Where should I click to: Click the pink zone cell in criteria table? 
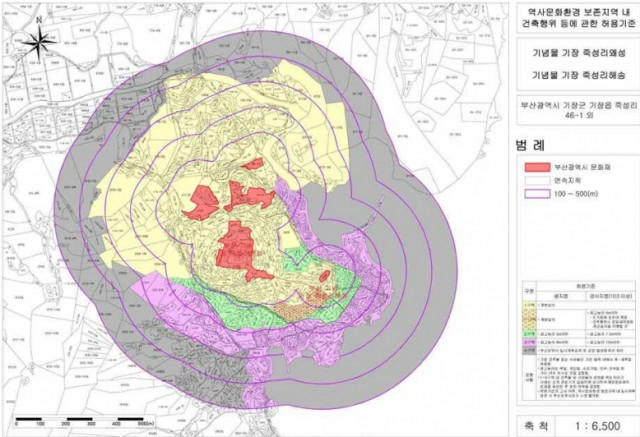[x=529, y=342]
